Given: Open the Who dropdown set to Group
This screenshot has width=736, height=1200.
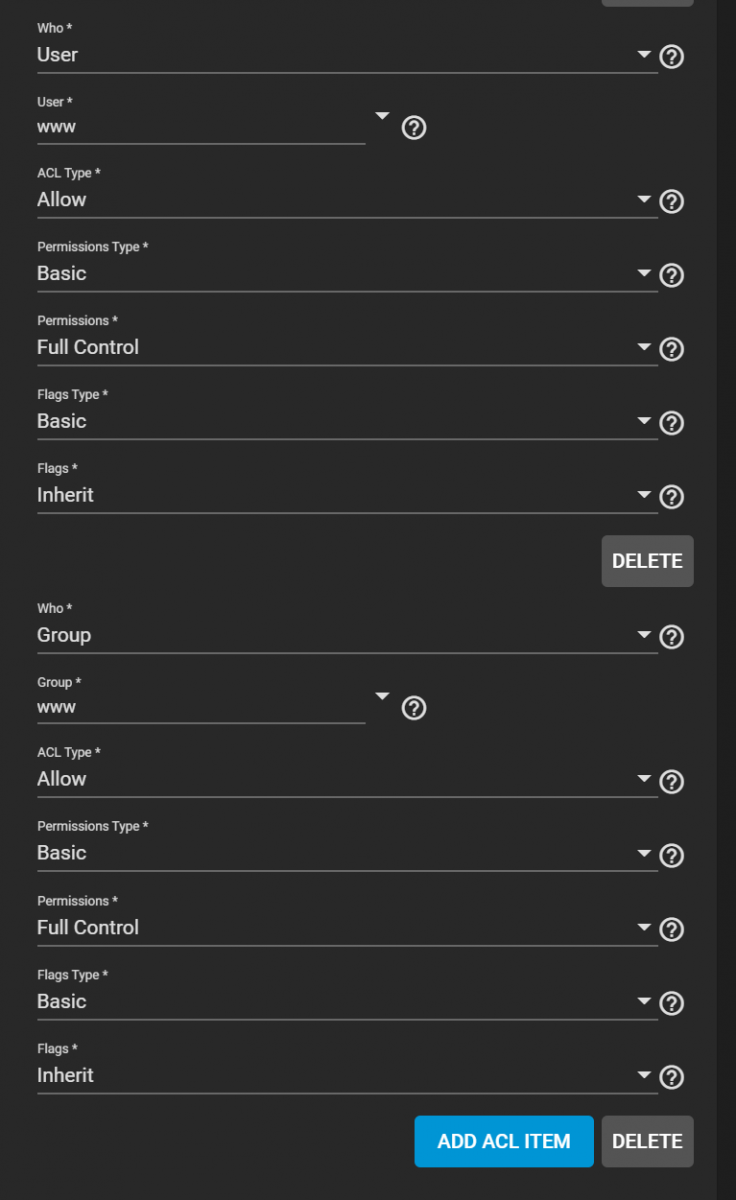Looking at the screenshot, I should [x=347, y=635].
